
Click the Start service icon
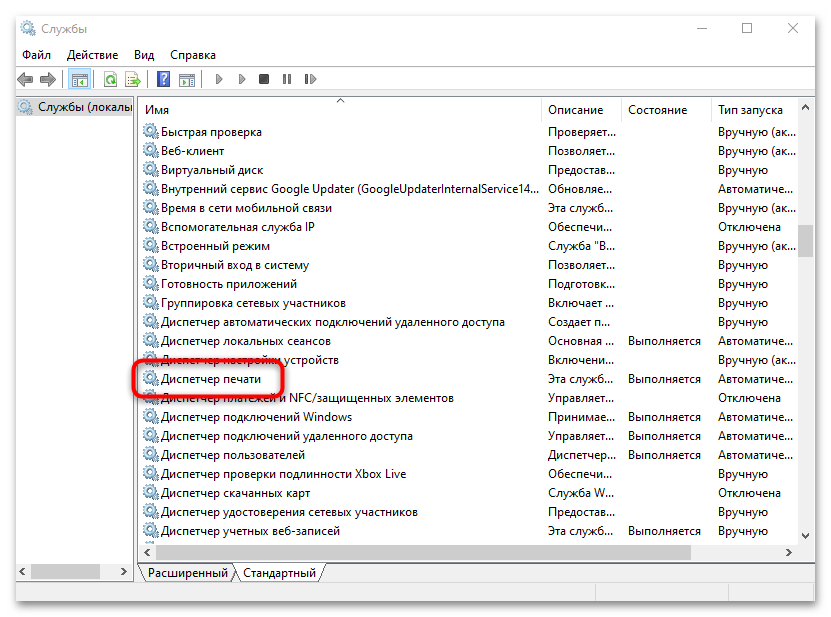(218, 79)
